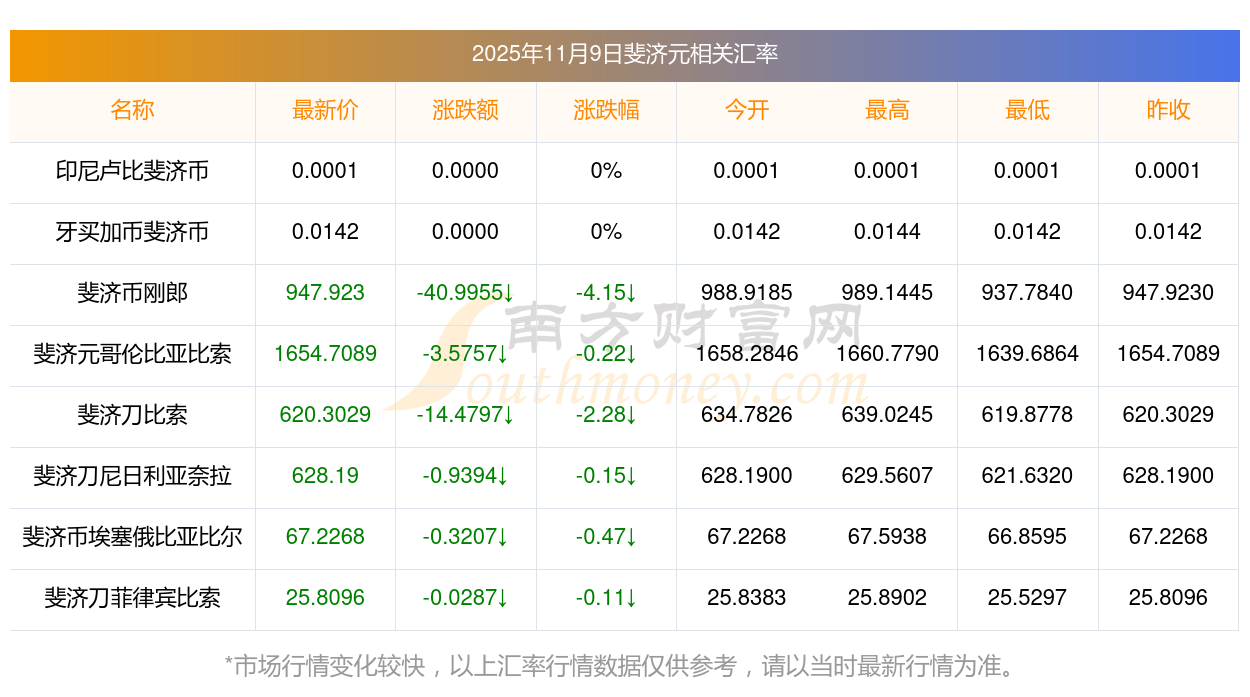1250x697 pixels.
Task: Click opening value 1658.2846
Action: 747,354
